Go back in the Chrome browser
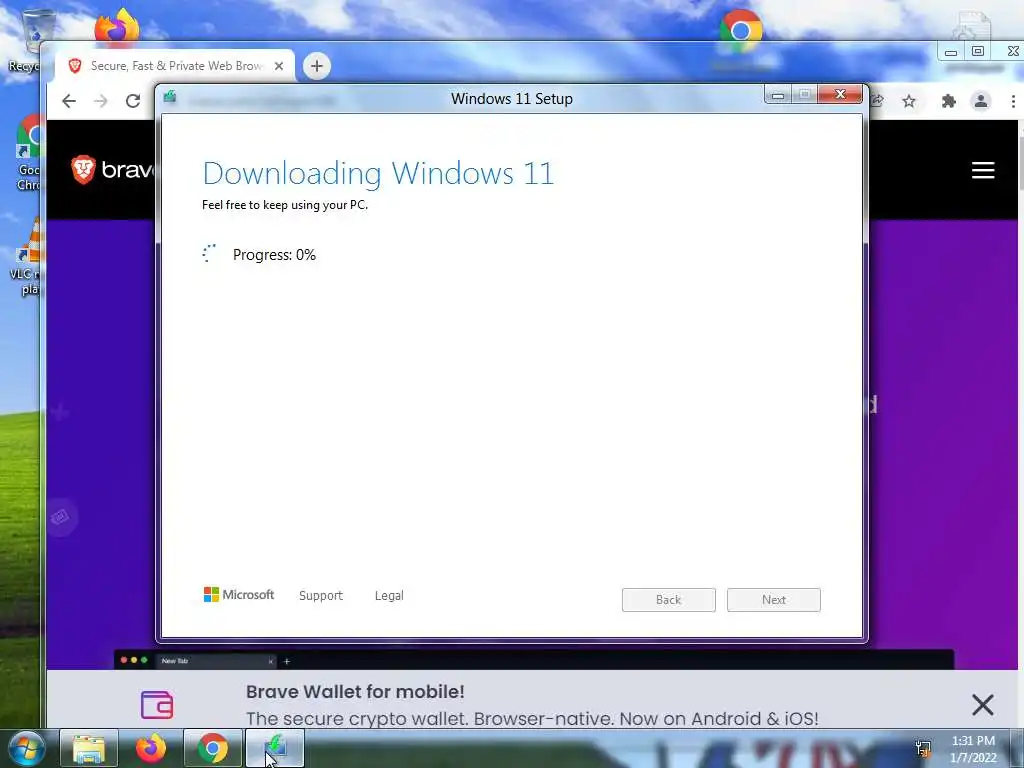Image resolution: width=1024 pixels, height=768 pixels. (69, 101)
